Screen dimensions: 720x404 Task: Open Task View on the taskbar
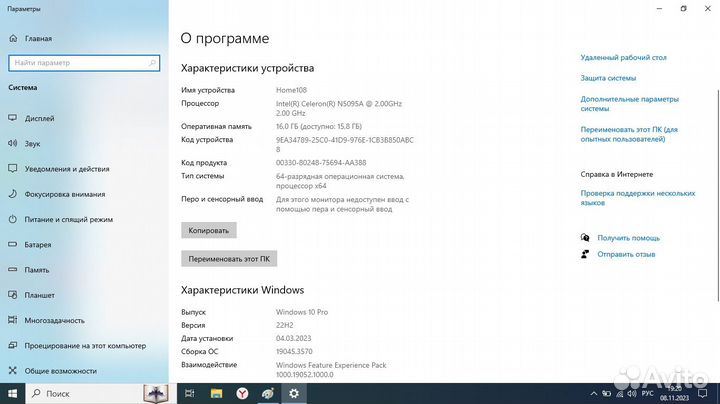click(x=189, y=393)
